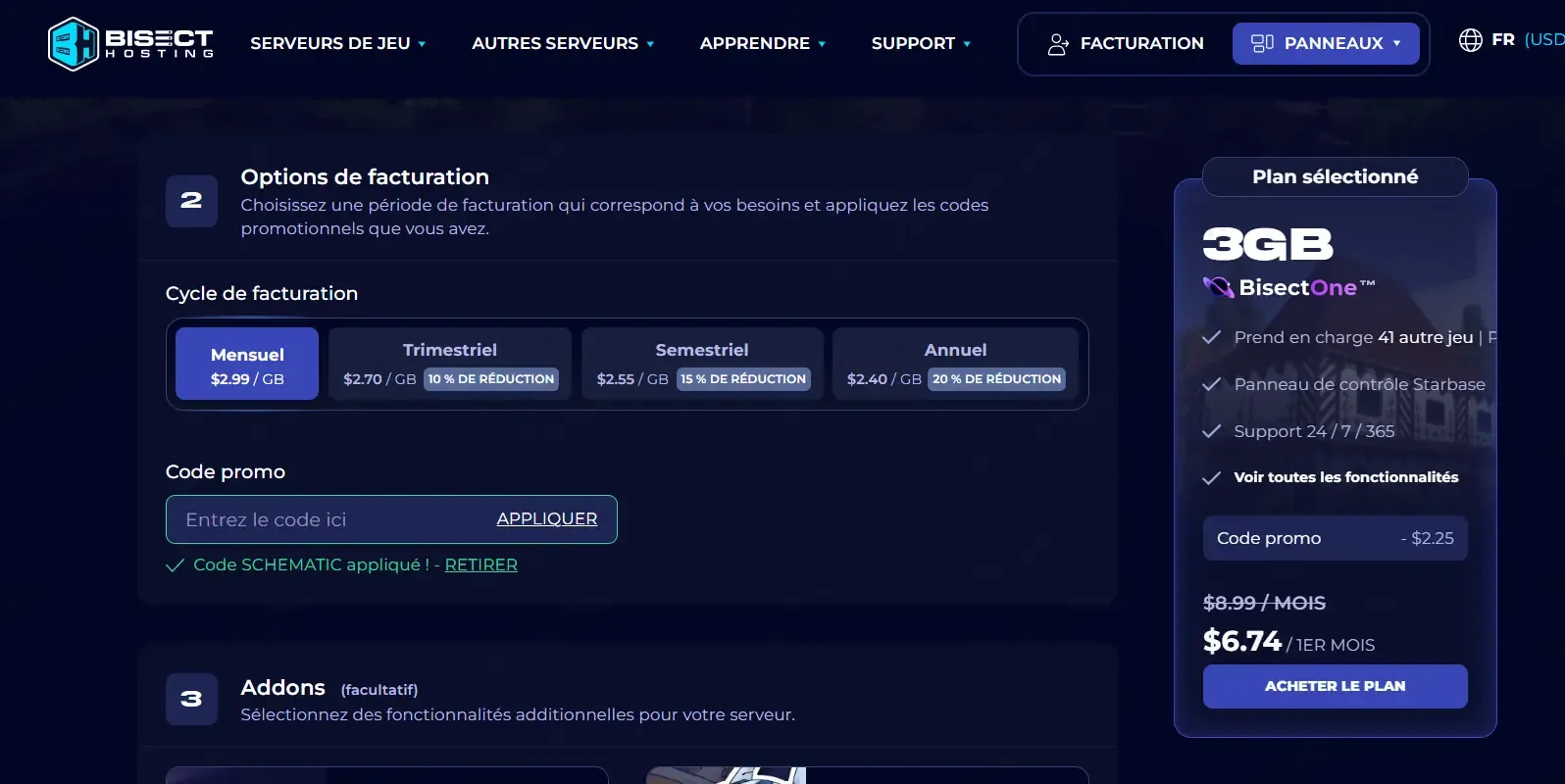Click the Facturation user icon
The image size is (1565, 784).
coord(1058,44)
